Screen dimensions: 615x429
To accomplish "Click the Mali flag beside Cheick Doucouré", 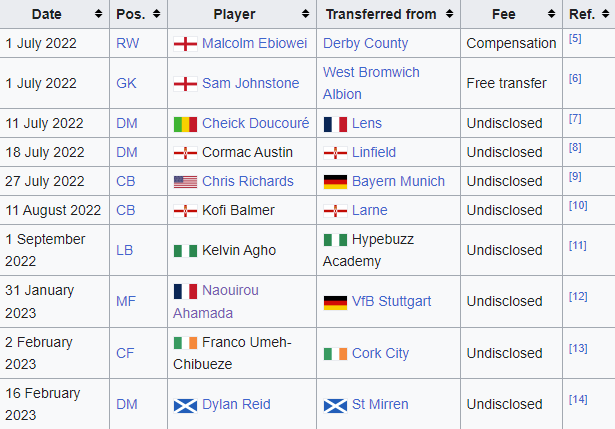I will 186,124.
